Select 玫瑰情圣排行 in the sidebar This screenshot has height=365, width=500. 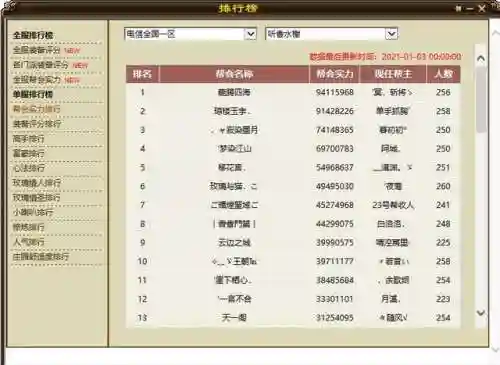coord(37,198)
